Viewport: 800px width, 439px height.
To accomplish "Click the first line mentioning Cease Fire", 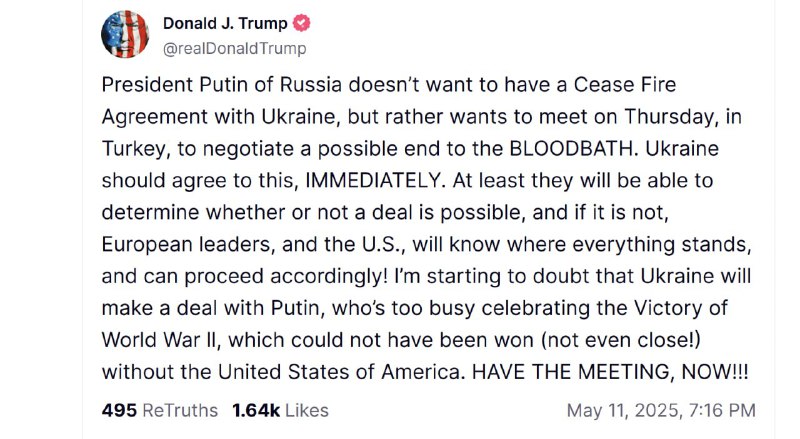I will click(389, 85).
